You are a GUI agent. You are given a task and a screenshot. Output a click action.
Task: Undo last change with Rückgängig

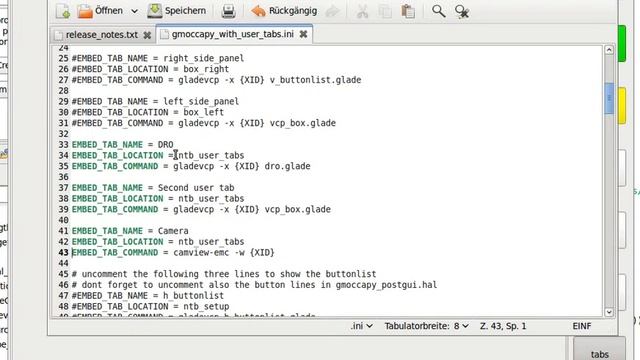click(x=284, y=11)
